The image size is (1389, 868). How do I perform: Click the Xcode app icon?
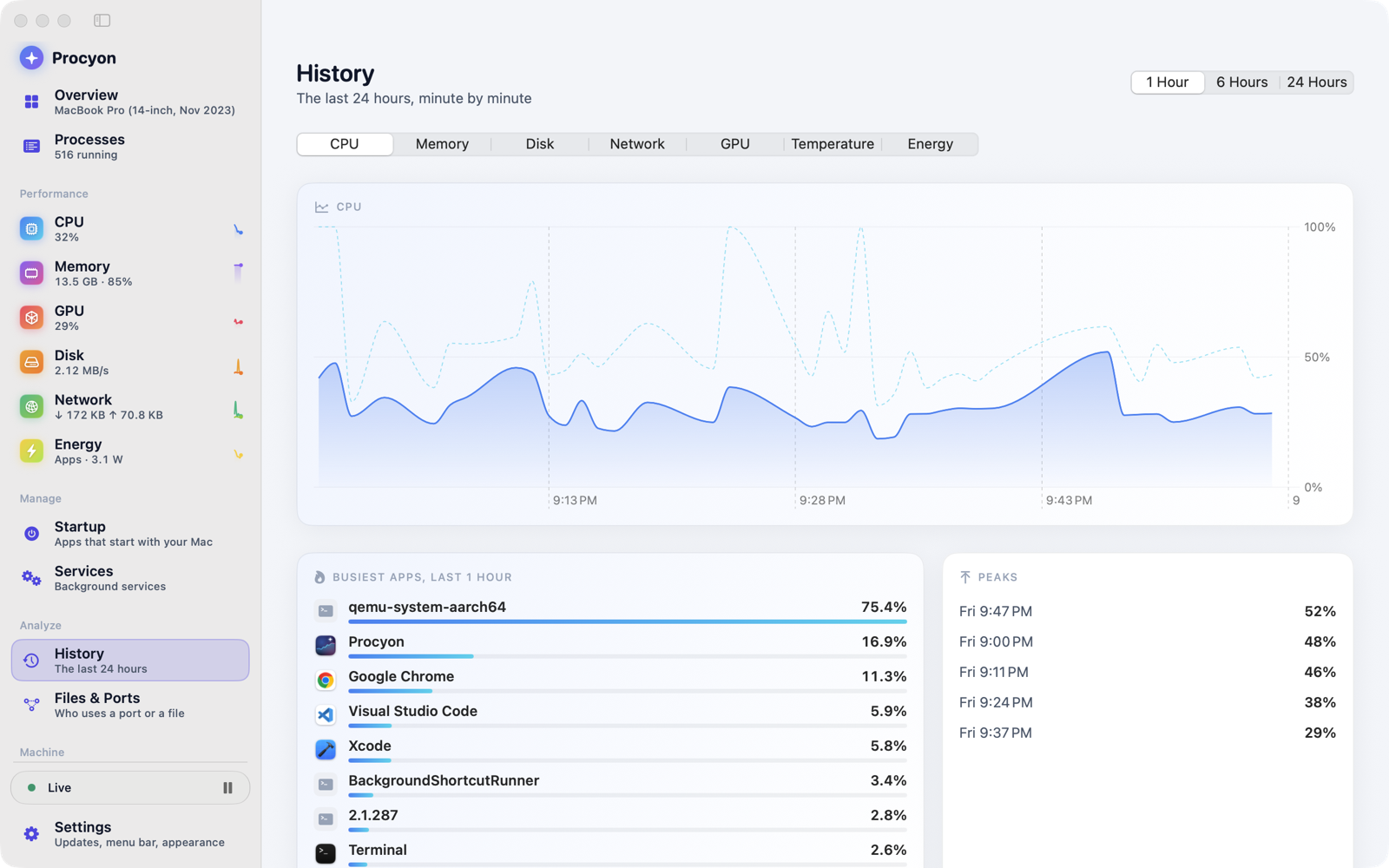pos(326,749)
